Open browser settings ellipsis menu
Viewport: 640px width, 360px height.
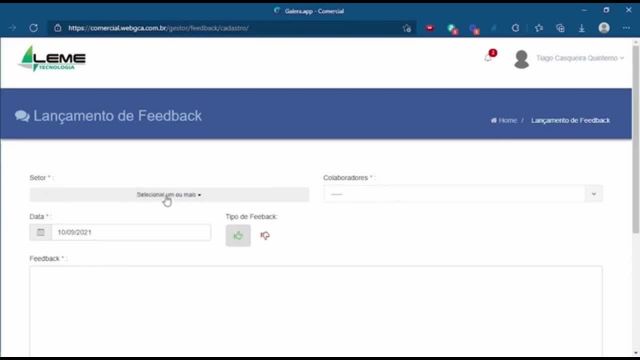tap(626, 28)
